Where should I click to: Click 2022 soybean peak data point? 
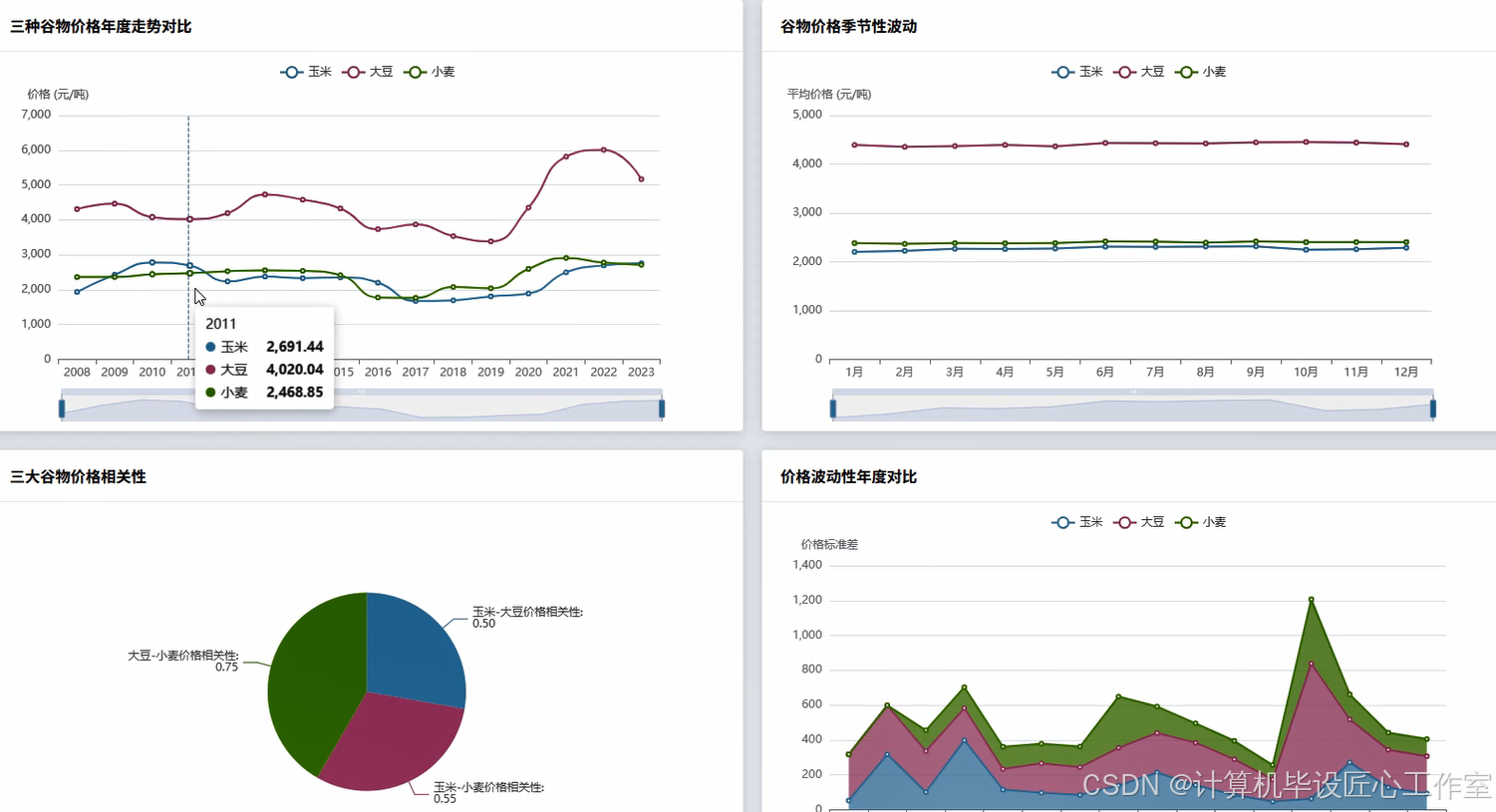pyautogui.click(x=604, y=149)
